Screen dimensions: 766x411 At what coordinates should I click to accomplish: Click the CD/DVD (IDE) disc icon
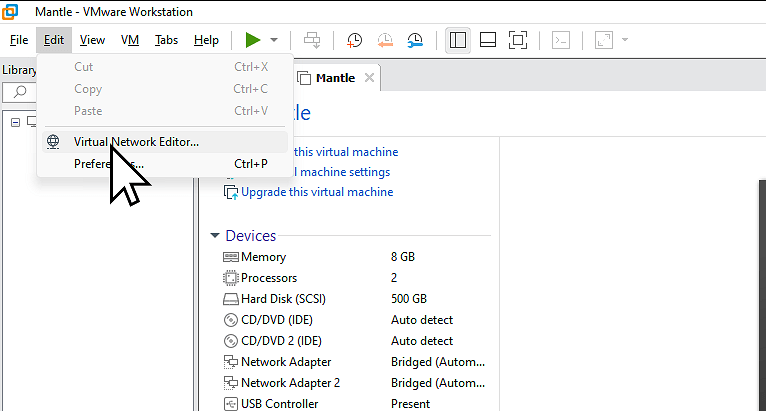click(x=231, y=320)
